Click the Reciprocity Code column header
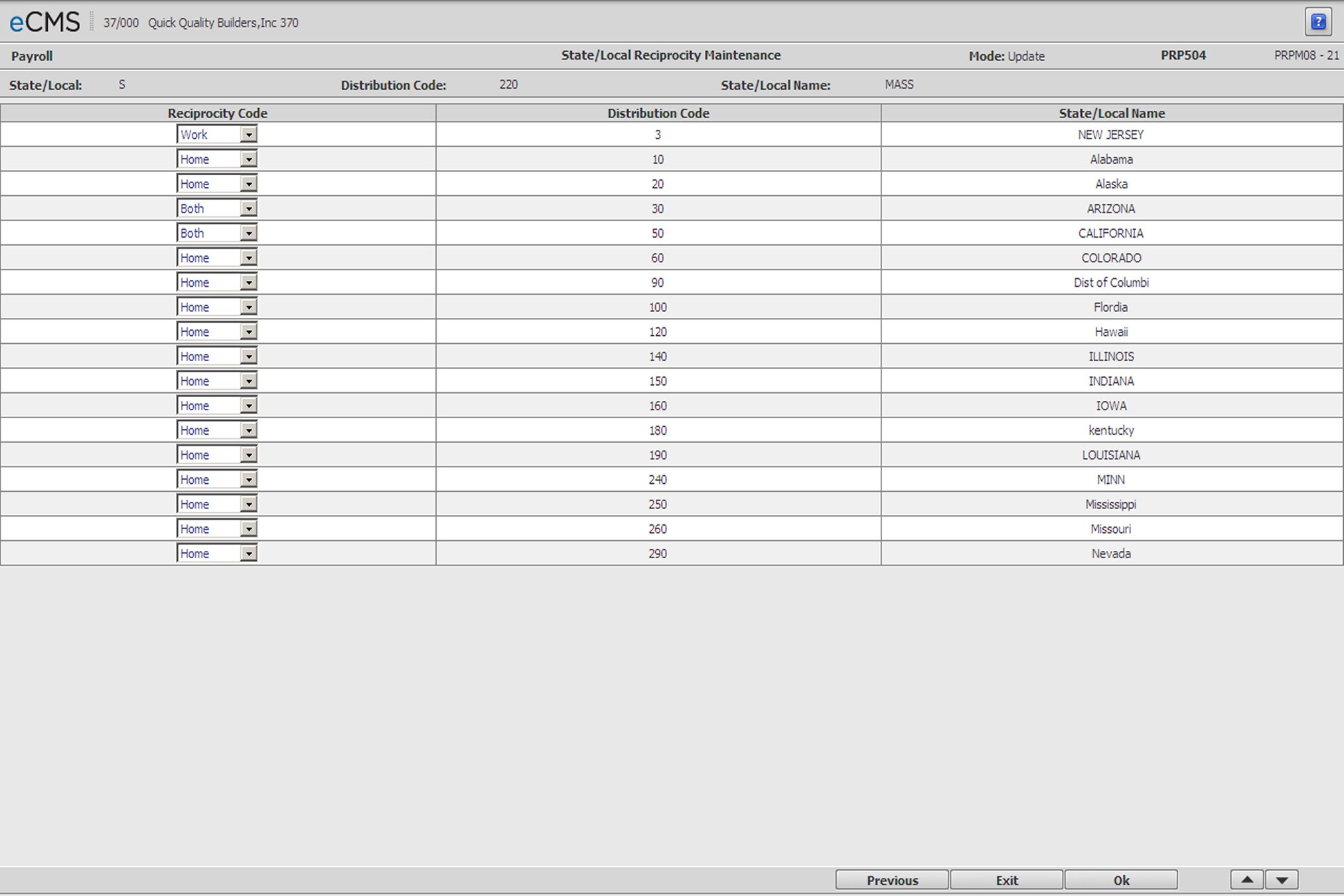 click(x=218, y=113)
